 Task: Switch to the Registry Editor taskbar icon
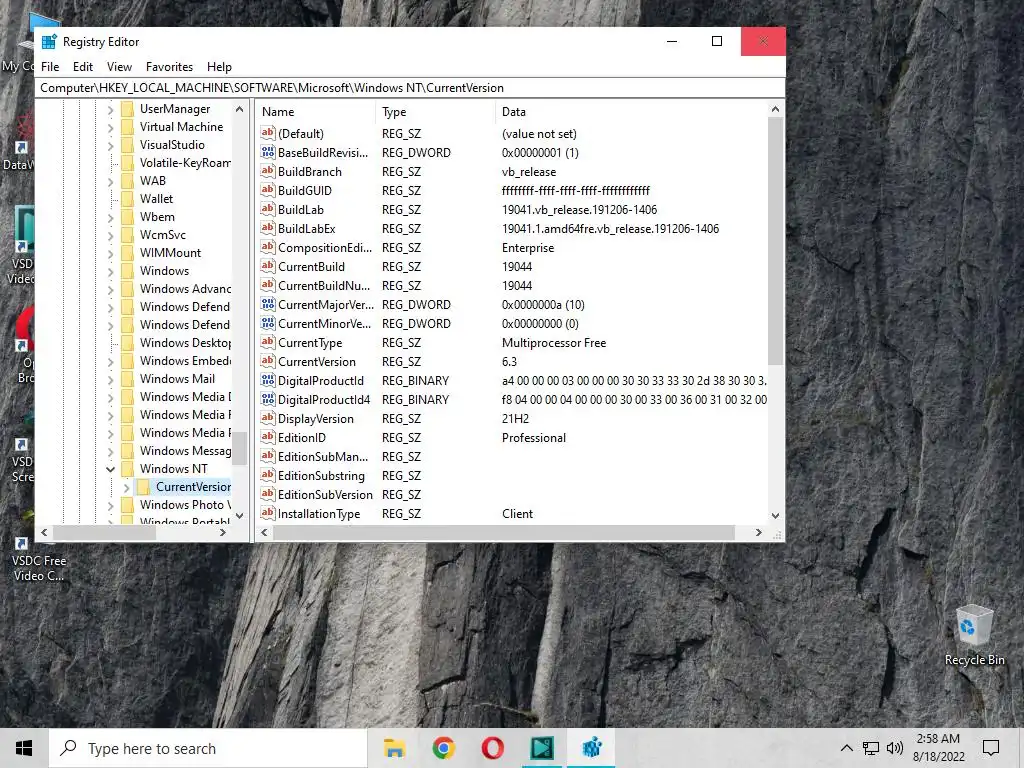[x=591, y=748]
